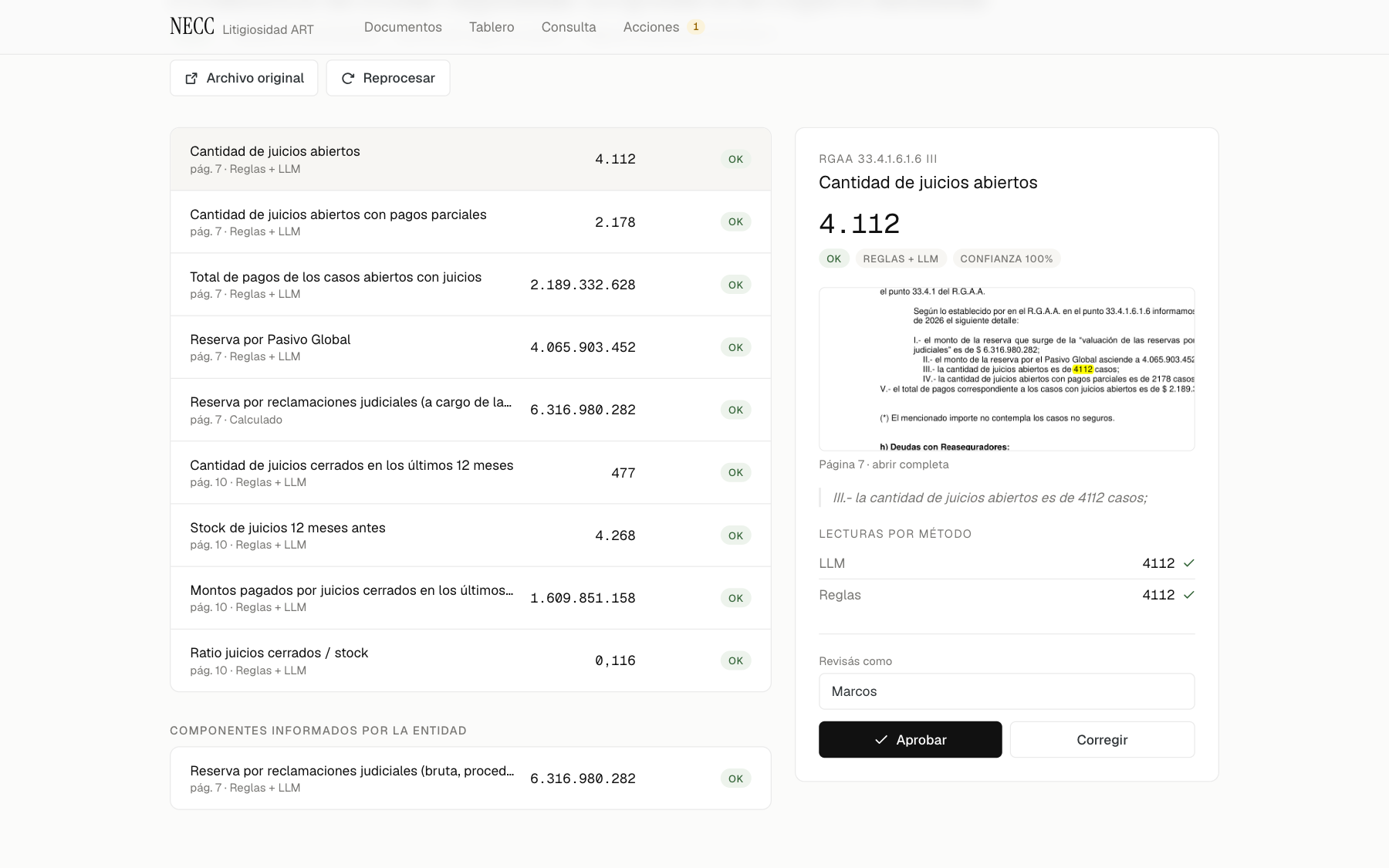The width and height of the screenshot is (1389, 868).
Task: Select 'Cantidad de juicios abiertos con pagos parciales' row
Action: (x=471, y=222)
